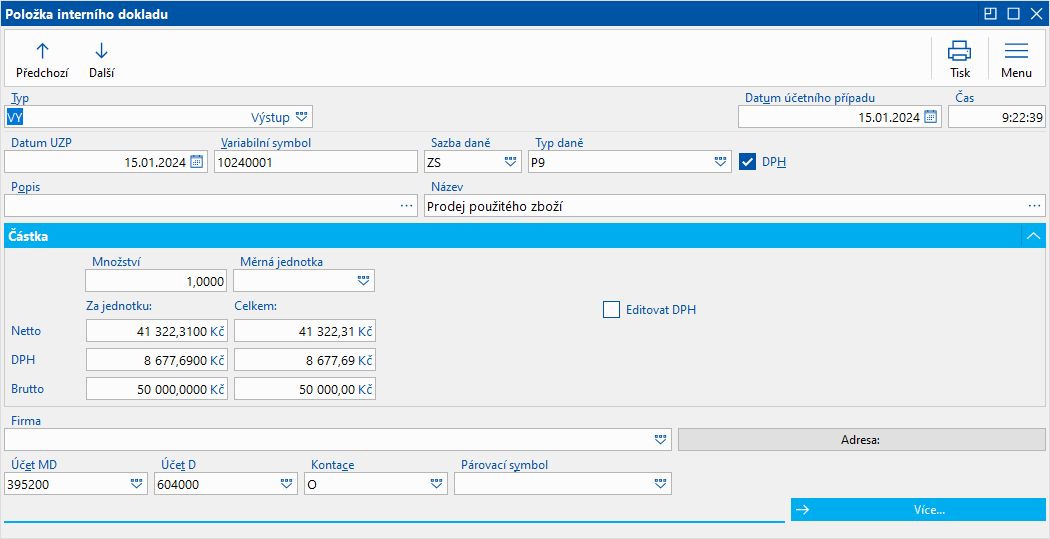
Task: Open Popis field ellipsis selector
Action: click(406, 206)
